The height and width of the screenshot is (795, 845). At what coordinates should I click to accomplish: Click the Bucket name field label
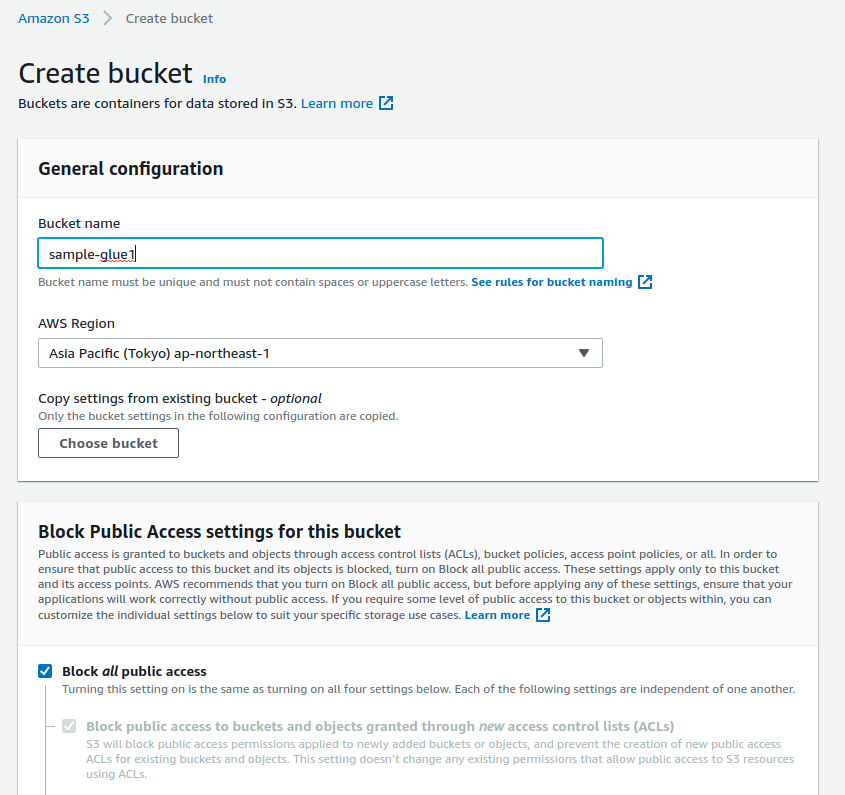tap(79, 223)
